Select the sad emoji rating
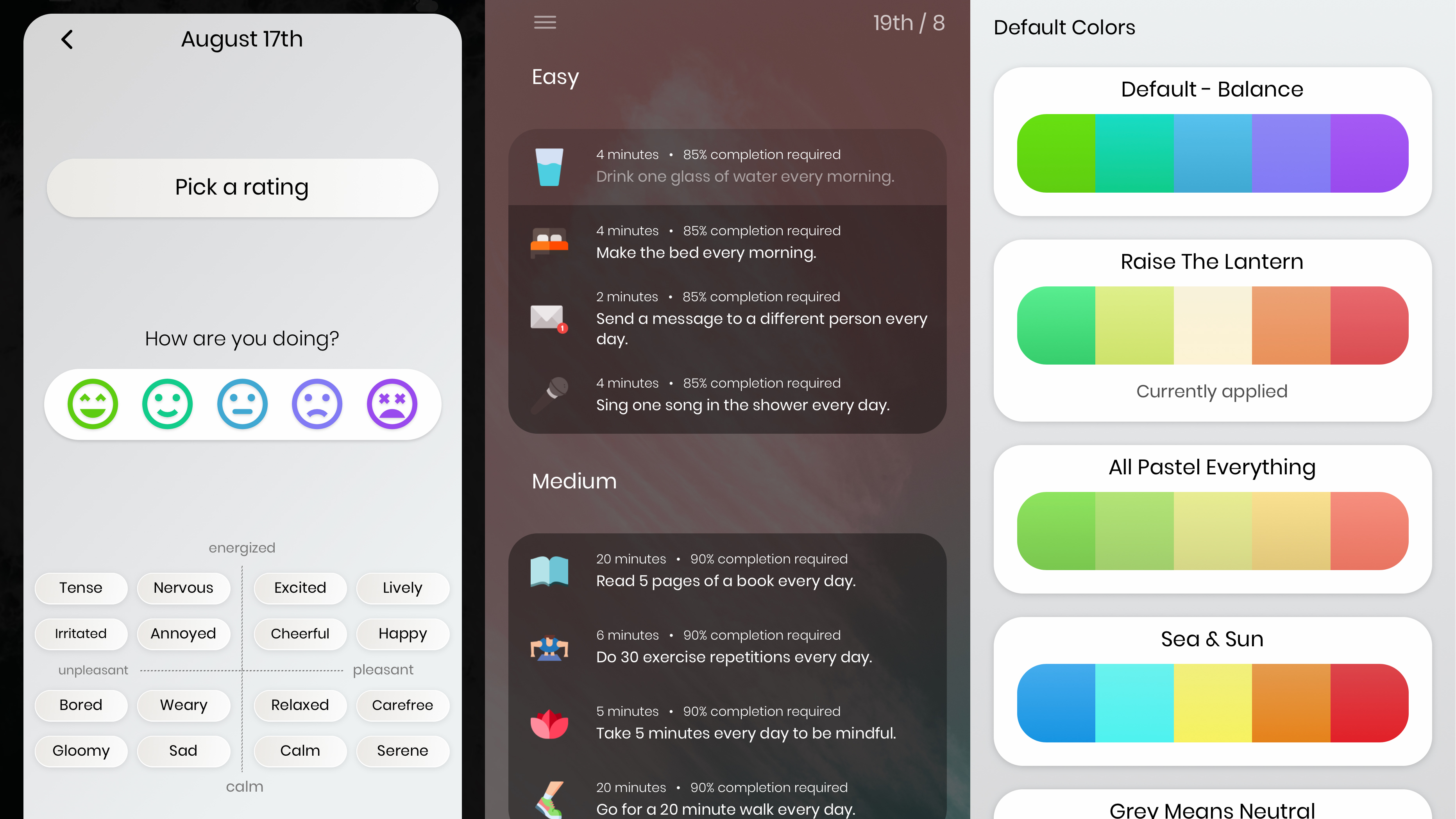Viewport: 1456px width, 819px height. tap(317, 402)
